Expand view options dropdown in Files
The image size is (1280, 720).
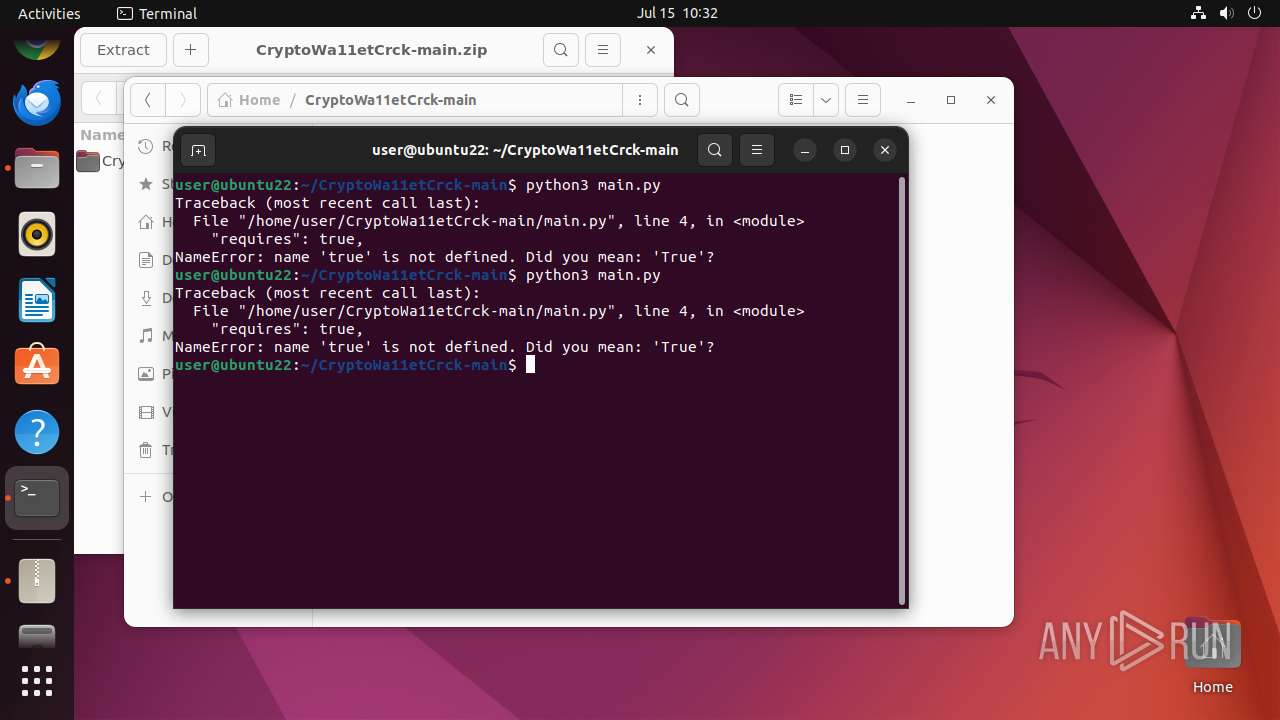click(x=826, y=100)
